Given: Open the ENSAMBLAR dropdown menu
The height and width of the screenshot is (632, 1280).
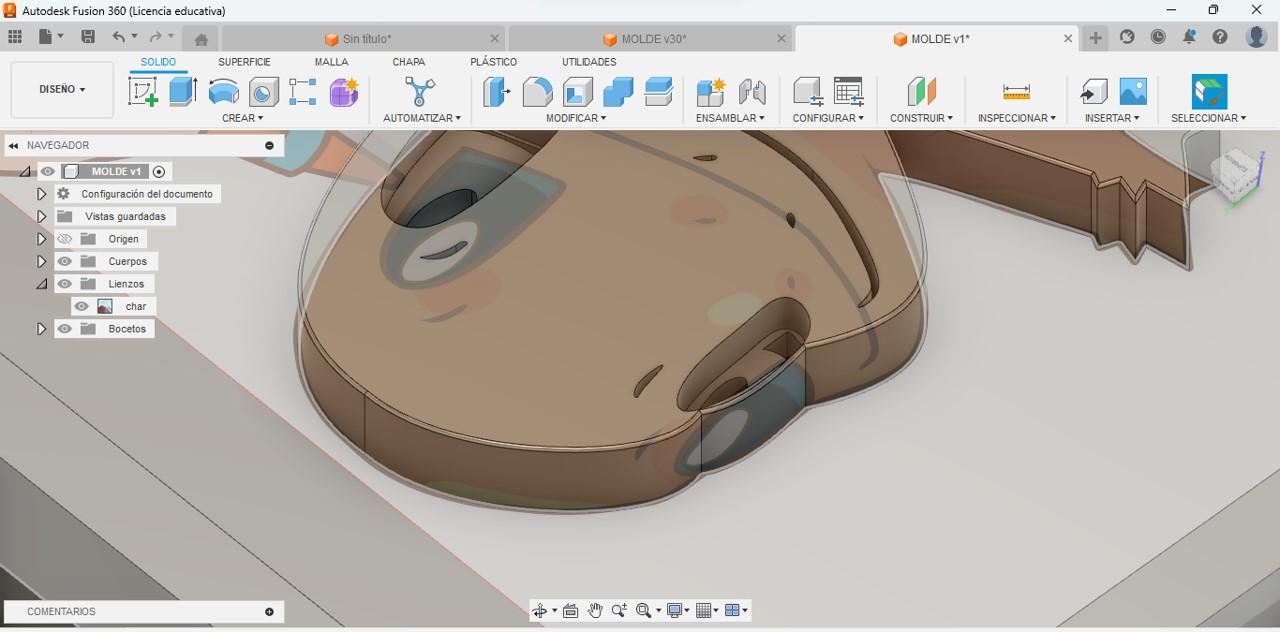Looking at the screenshot, I should (x=730, y=118).
